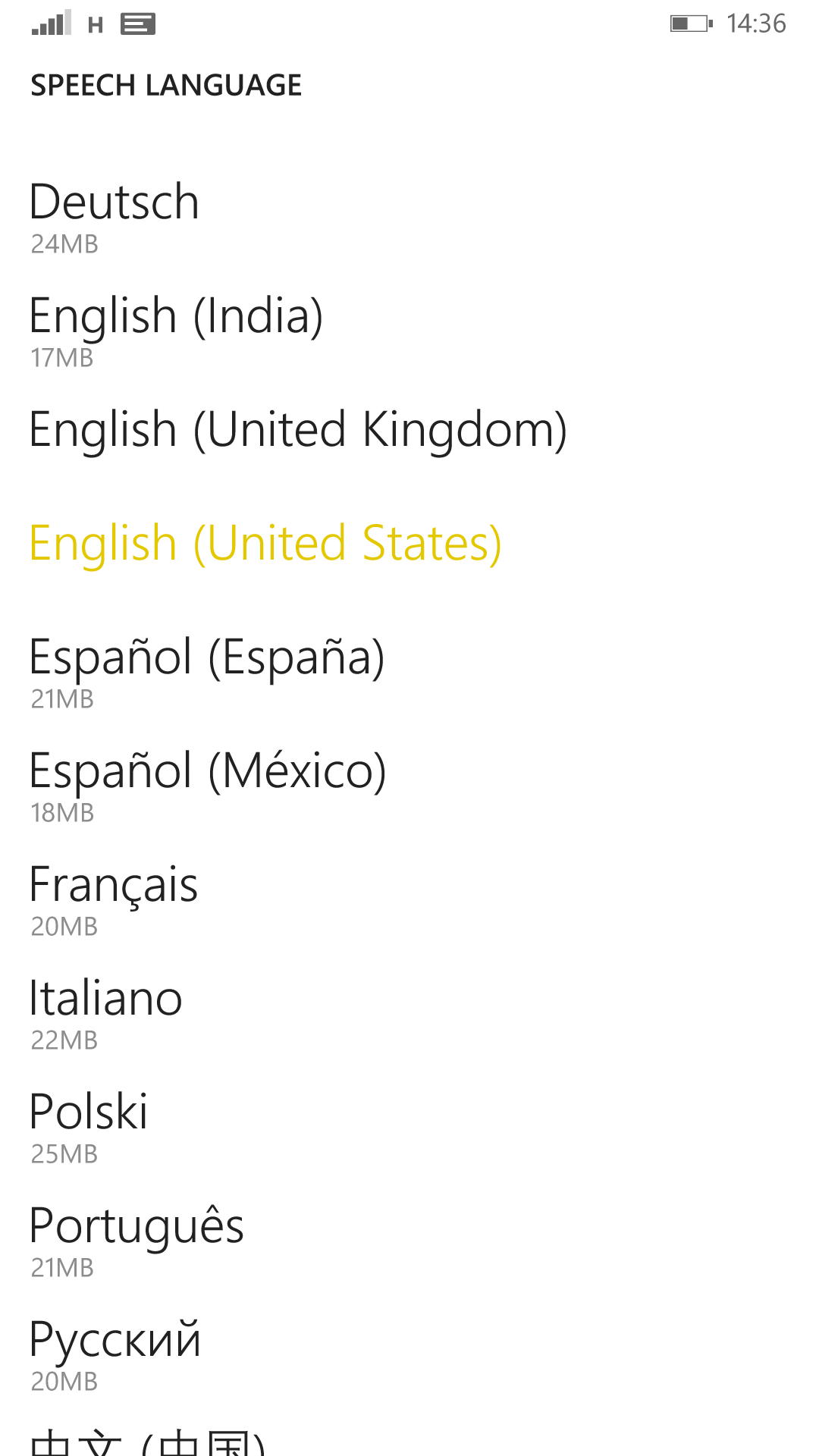Tap highlighted English (United States) option
This screenshot has width=819, height=1456.
click(x=265, y=544)
